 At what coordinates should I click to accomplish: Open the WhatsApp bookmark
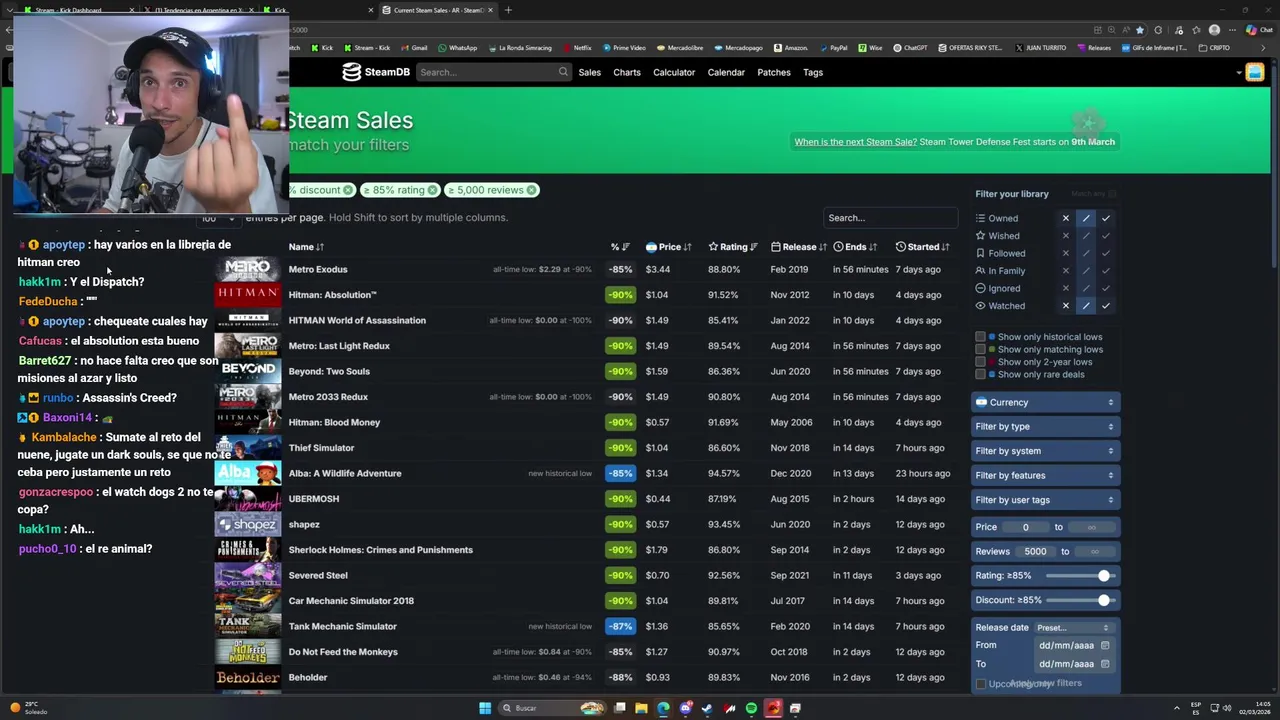point(457,47)
